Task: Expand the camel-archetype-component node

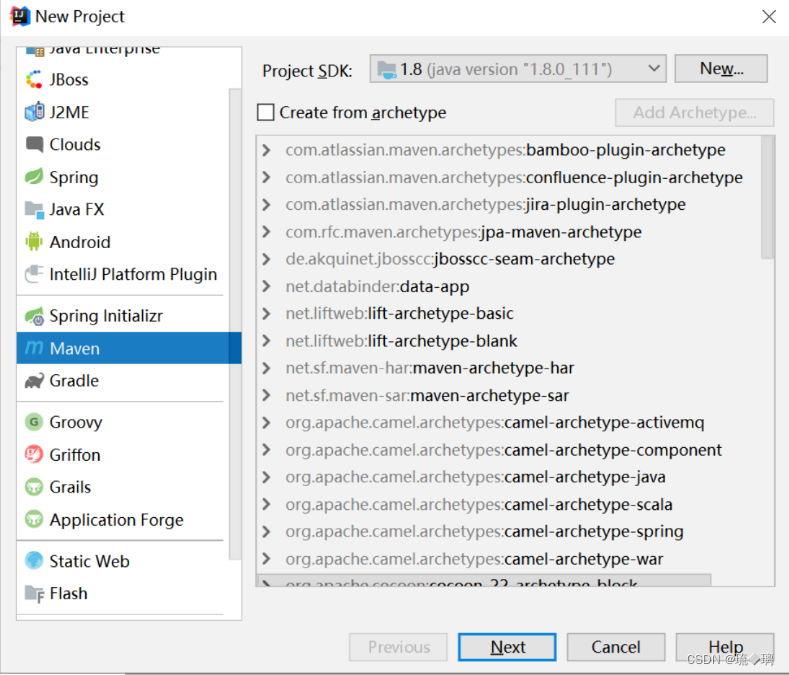Action: pos(267,449)
